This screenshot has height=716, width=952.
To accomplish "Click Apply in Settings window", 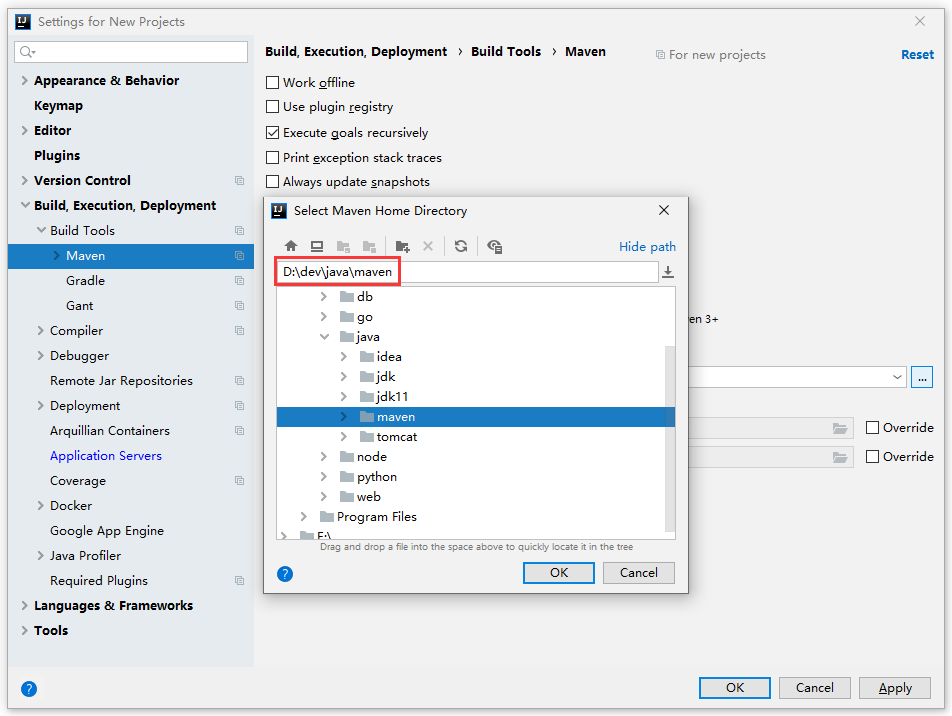I will point(895,688).
